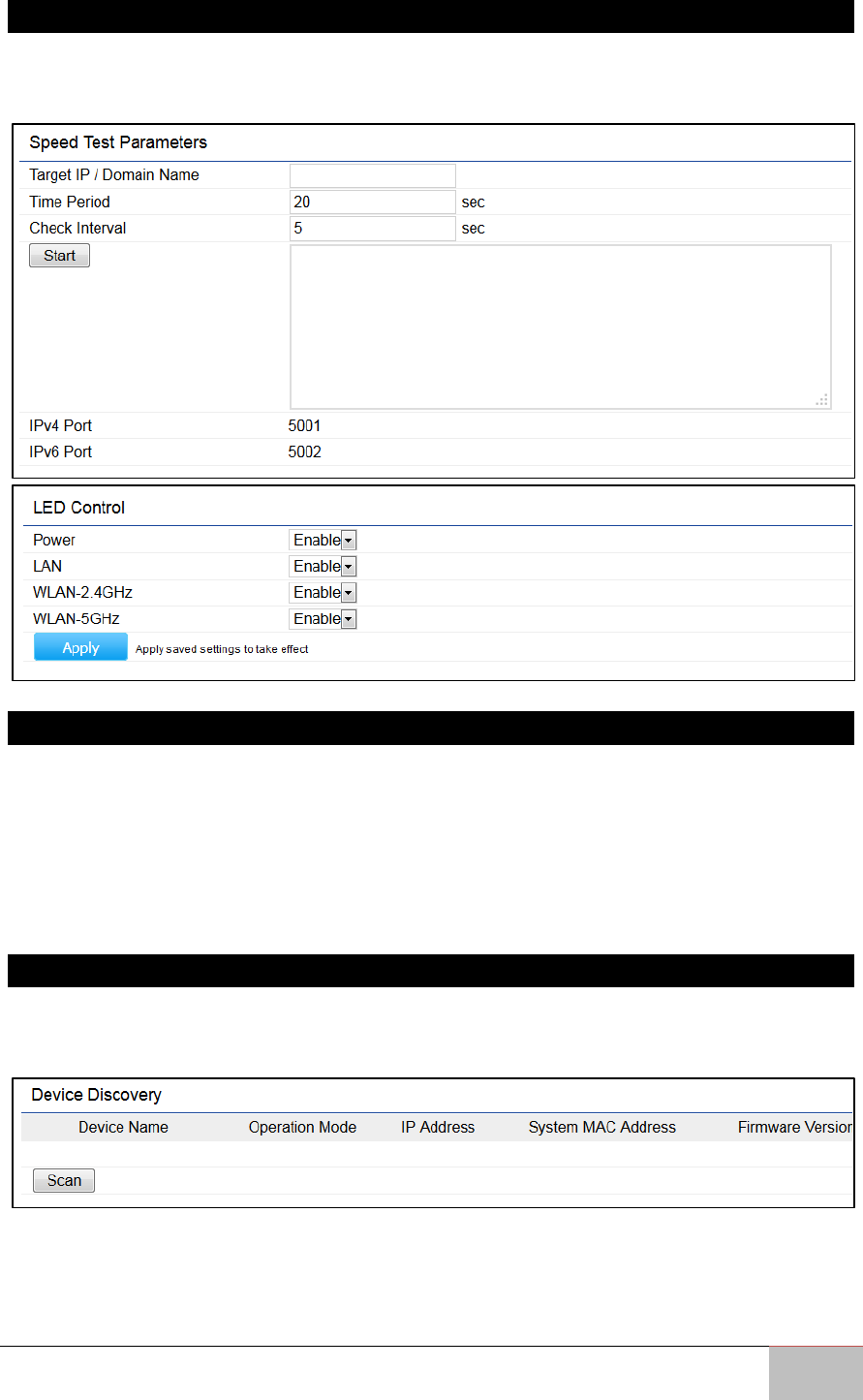Click the text area resize grip

(822, 399)
